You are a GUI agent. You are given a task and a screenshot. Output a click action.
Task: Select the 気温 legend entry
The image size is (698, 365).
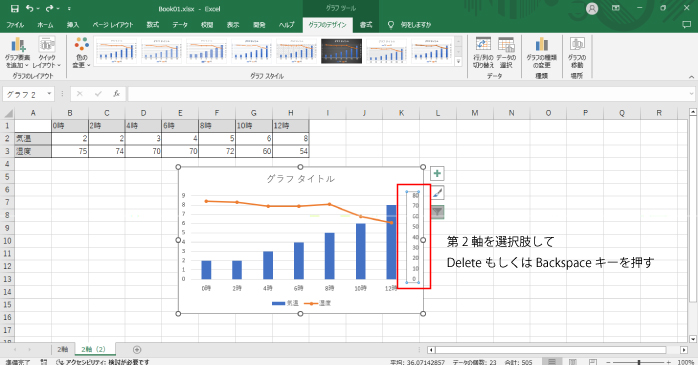(285, 303)
